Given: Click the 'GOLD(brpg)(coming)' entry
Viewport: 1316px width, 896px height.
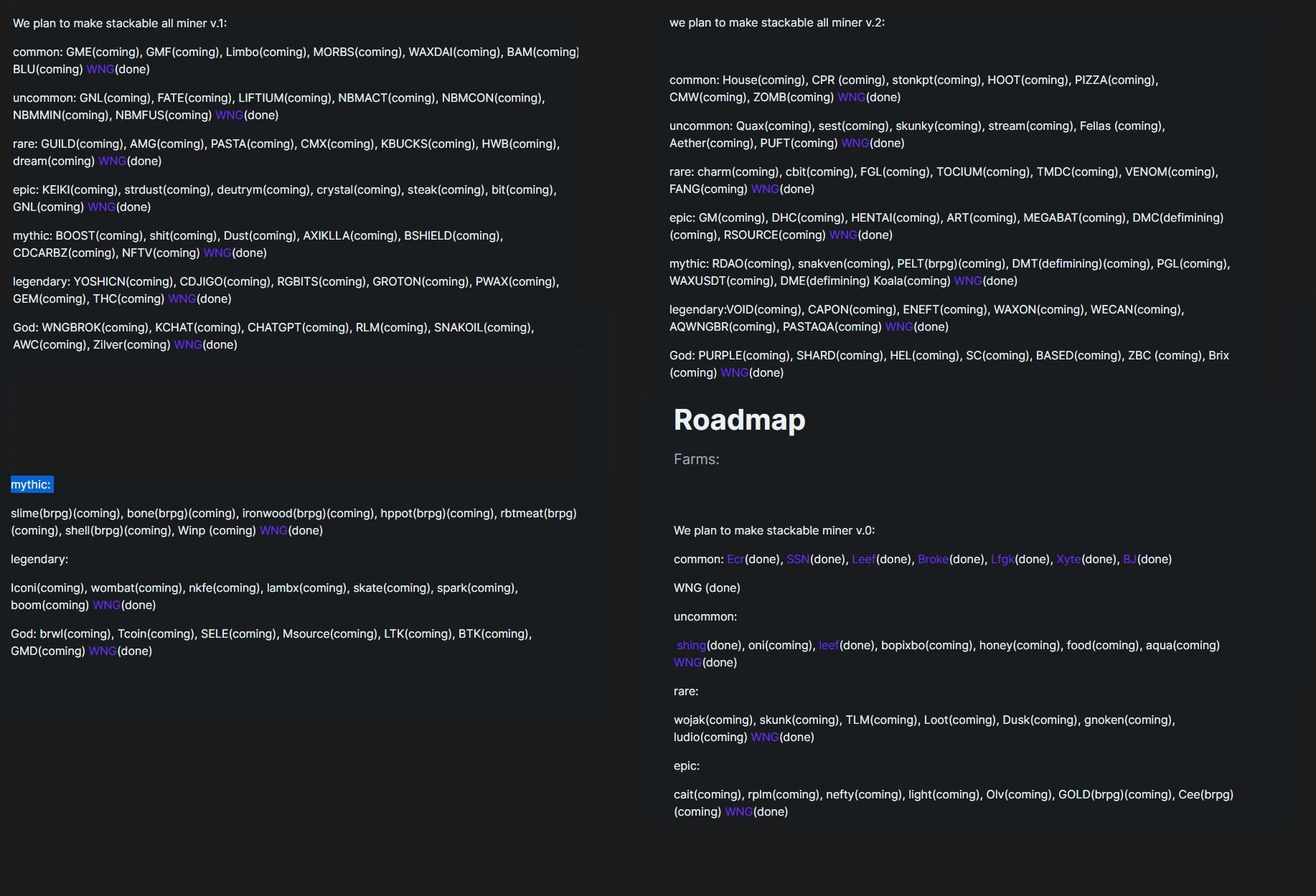Looking at the screenshot, I should click(x=1115, y=795).
